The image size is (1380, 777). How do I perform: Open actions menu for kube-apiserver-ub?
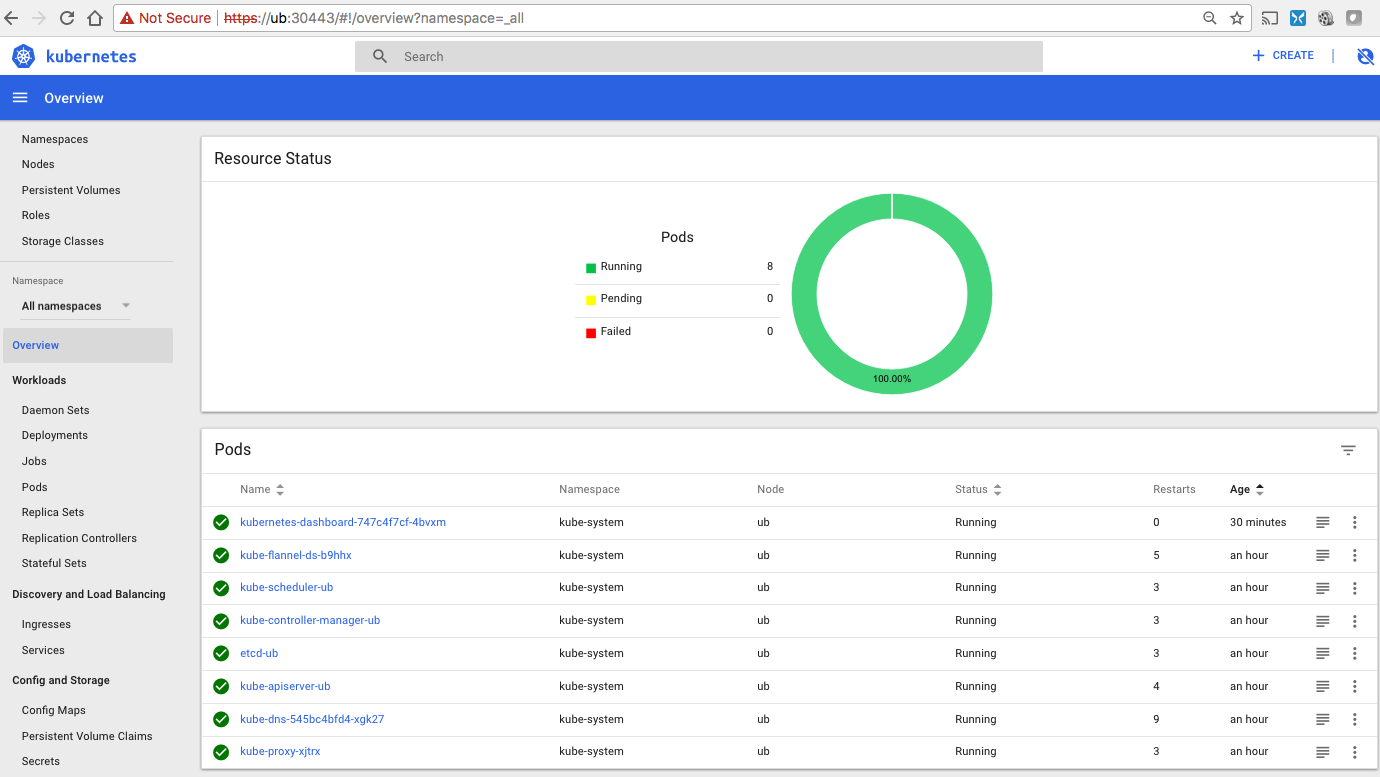[1355, 686]
